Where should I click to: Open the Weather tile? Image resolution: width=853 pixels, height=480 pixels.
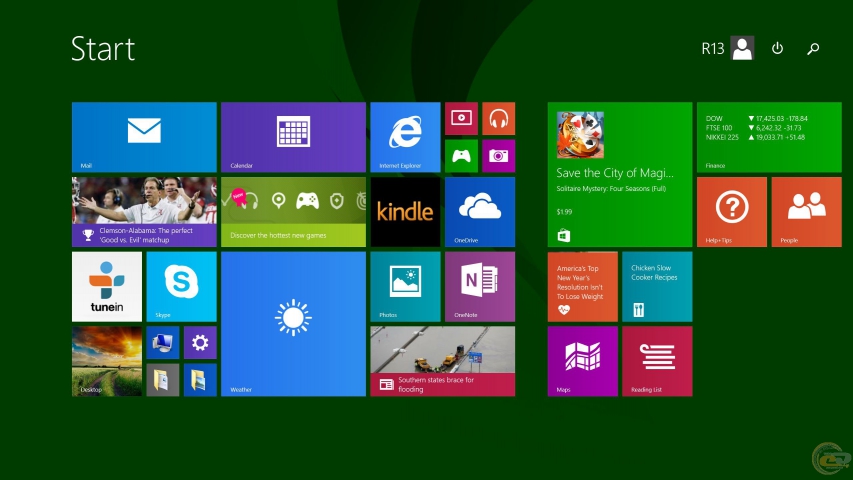[x=293, y=324]
